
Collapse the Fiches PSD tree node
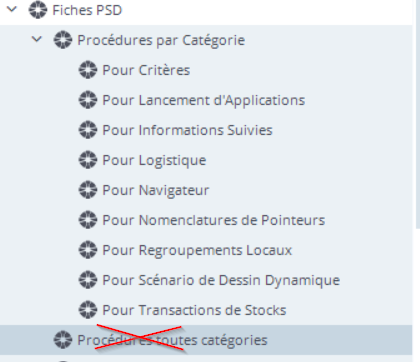click(x=12, y=9)
